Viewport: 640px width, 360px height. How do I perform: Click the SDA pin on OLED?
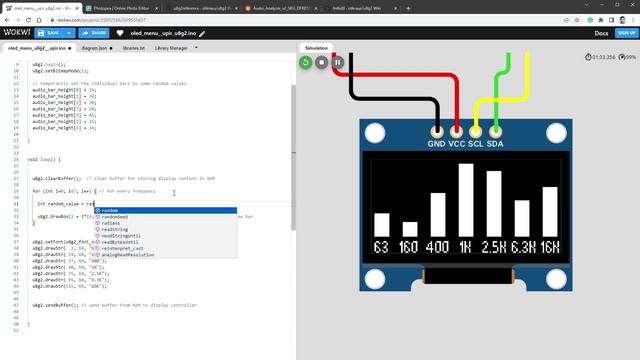coord(495,131)
